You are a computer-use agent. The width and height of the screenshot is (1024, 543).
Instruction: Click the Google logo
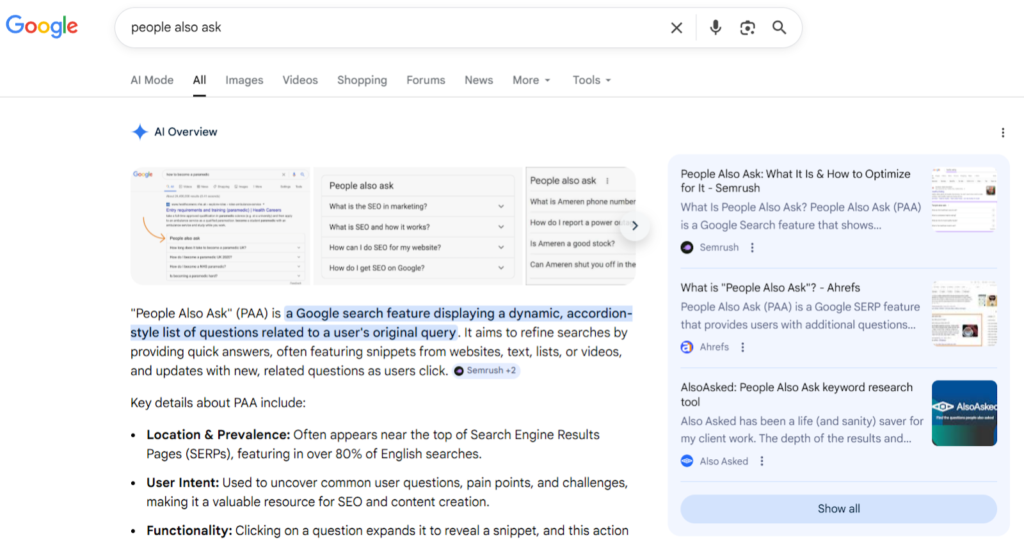point(42,27)
